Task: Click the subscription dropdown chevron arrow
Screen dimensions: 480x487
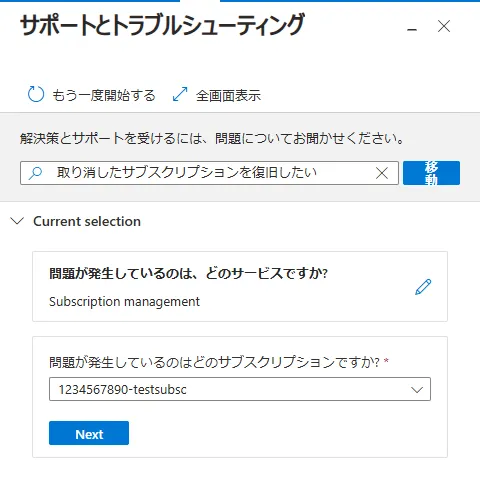Action: [x=417, y=389]
